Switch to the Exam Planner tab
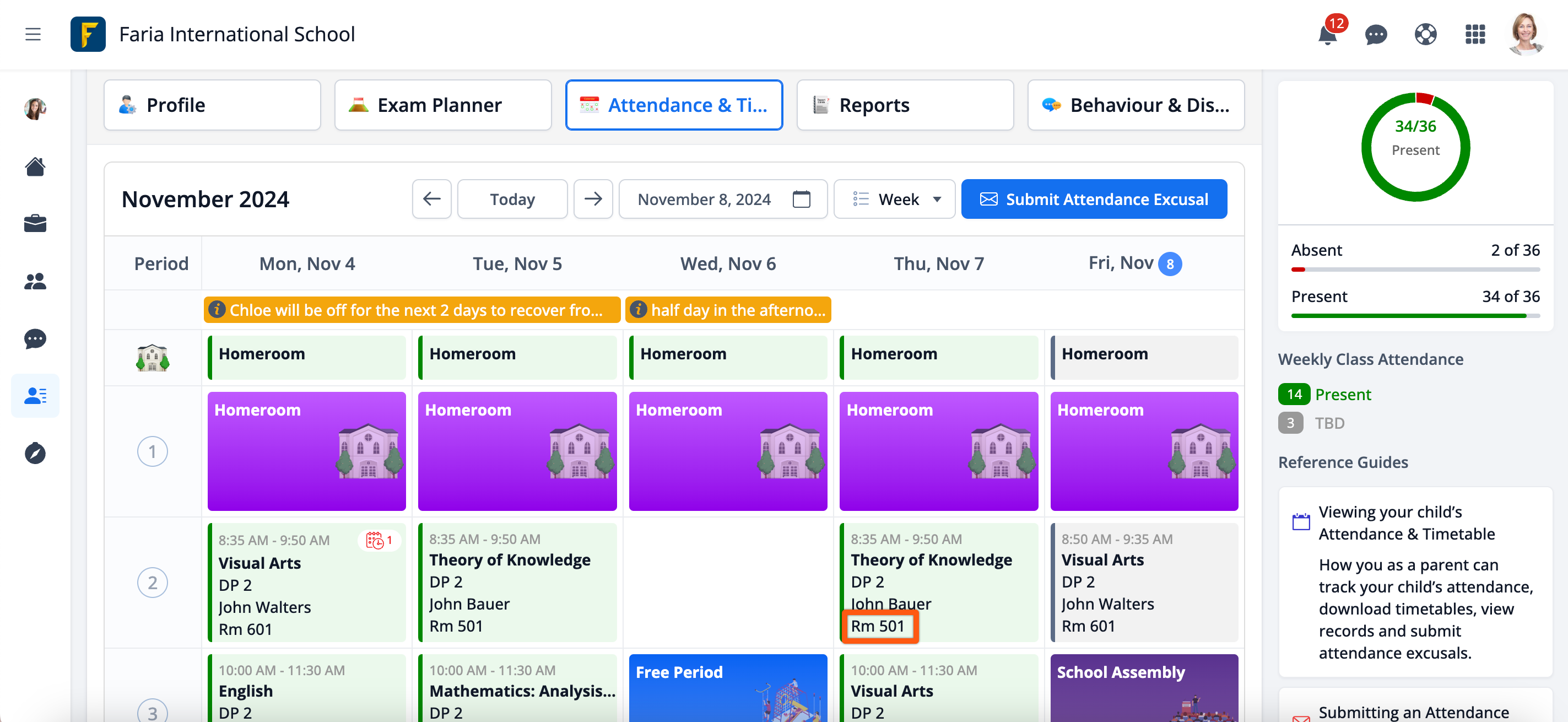The image size is (1568, 722). [x=442, y=105]
